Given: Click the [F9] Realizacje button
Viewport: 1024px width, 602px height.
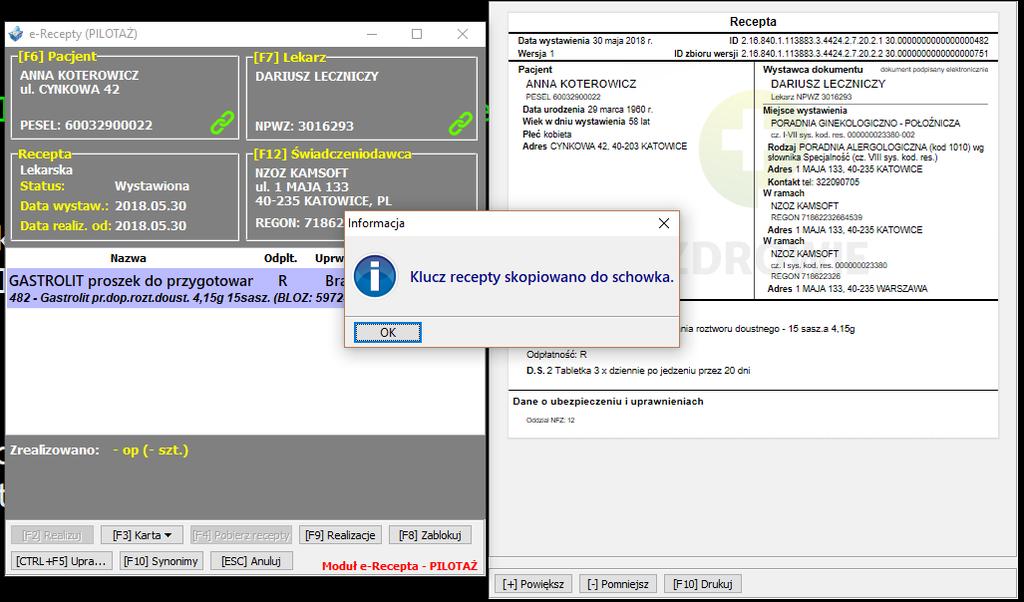Looking at the screenshot, I should coord(340,535).
